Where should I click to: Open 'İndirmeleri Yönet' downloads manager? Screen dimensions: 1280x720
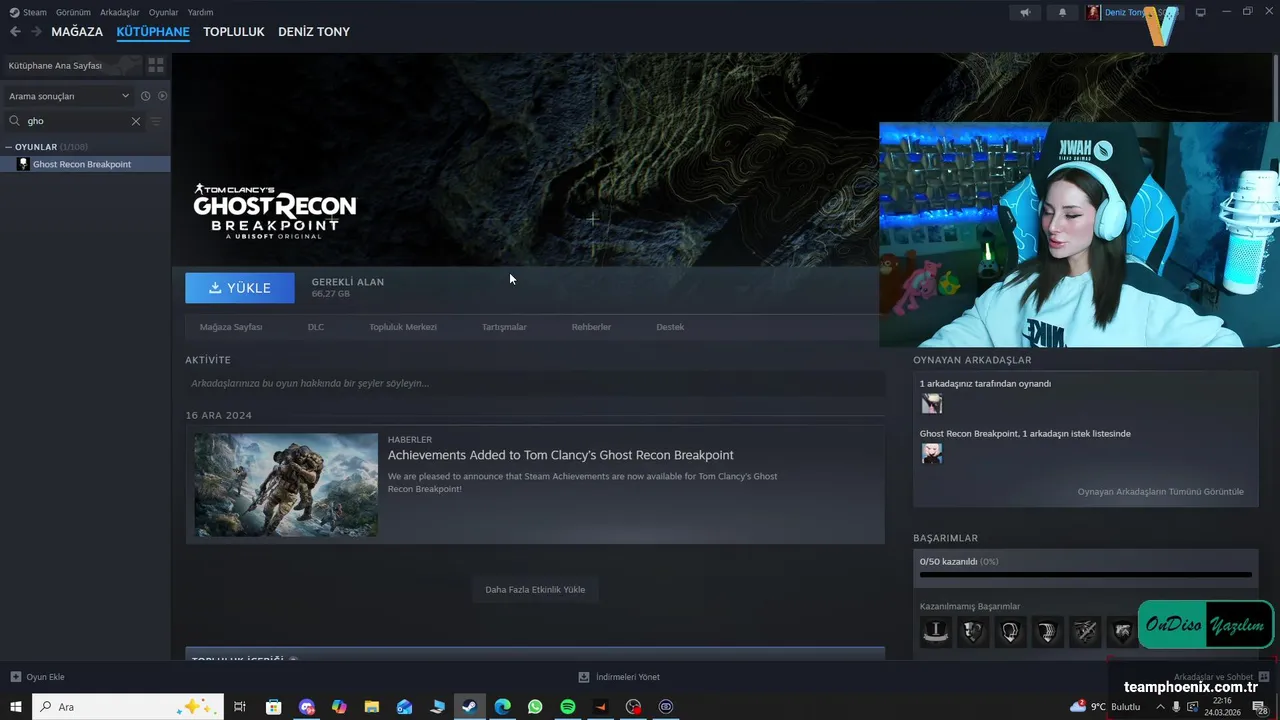coord(619,677)
